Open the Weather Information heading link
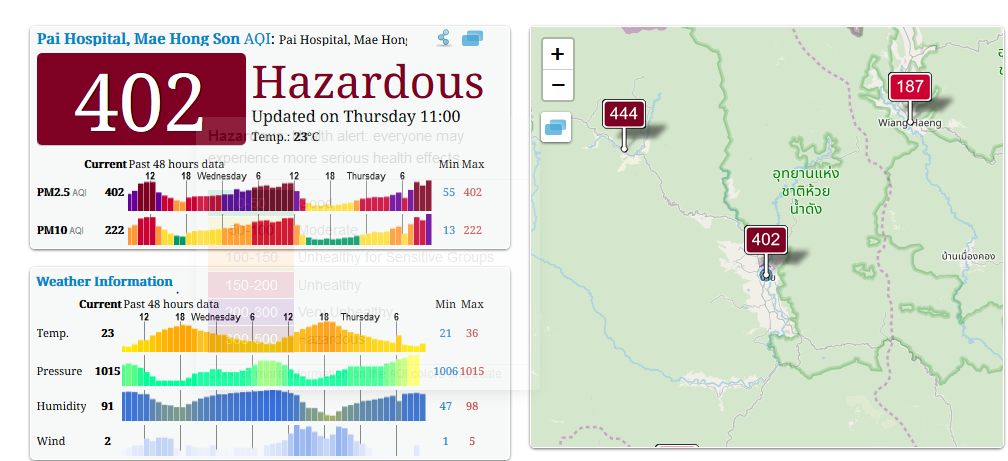The image size is (1008, 461). [104, 281]
